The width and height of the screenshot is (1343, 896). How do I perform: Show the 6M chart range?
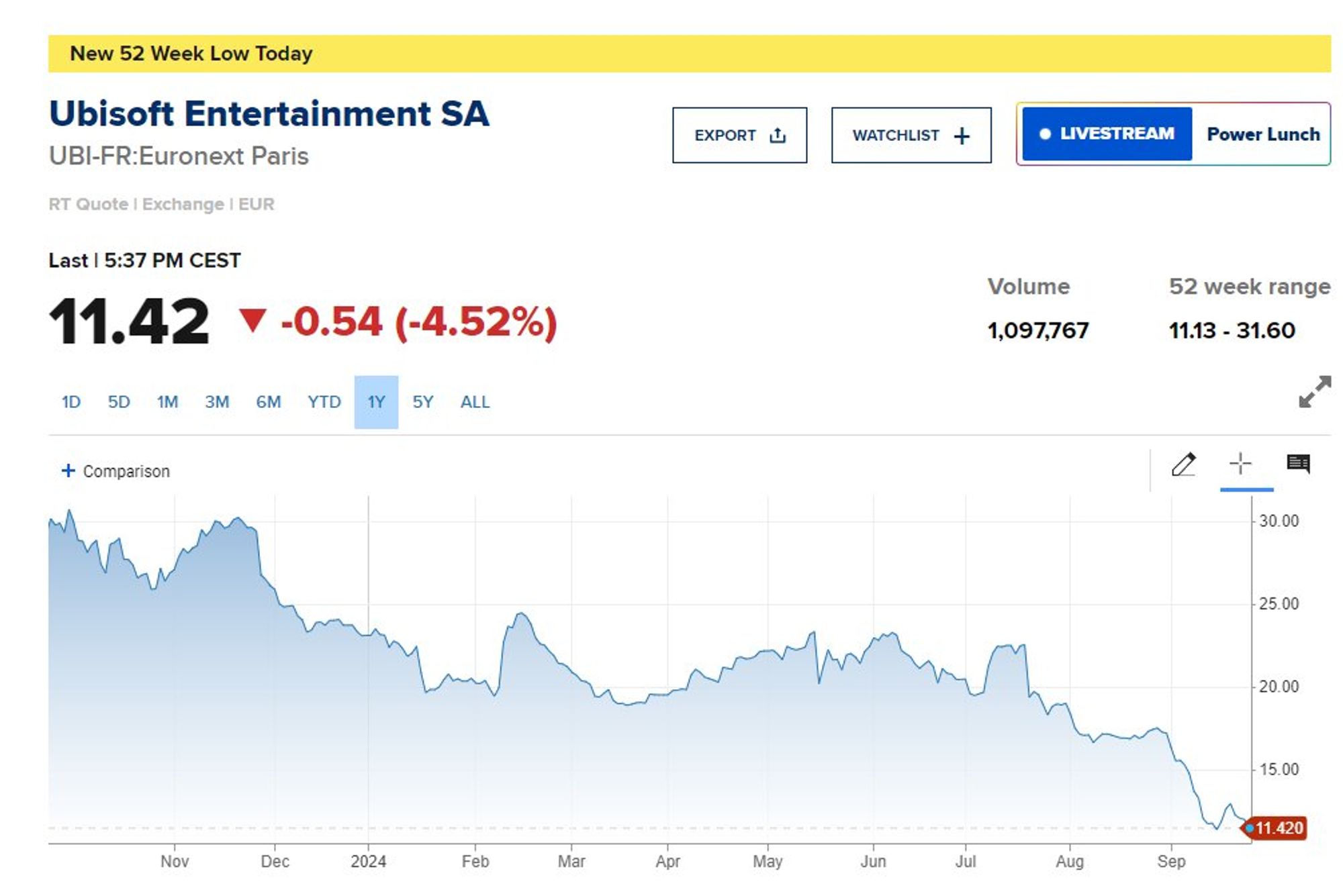[x=268, y=402]
